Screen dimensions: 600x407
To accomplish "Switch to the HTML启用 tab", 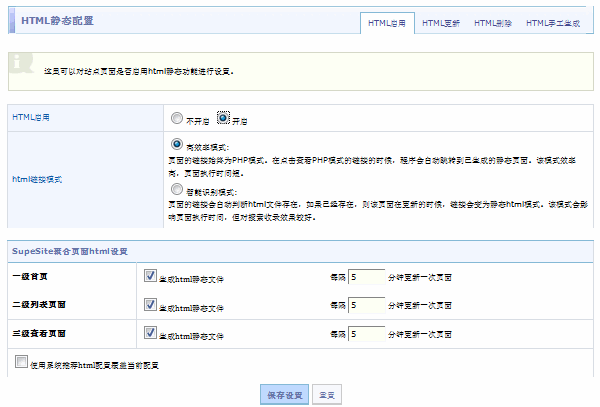I will (387, 22).
